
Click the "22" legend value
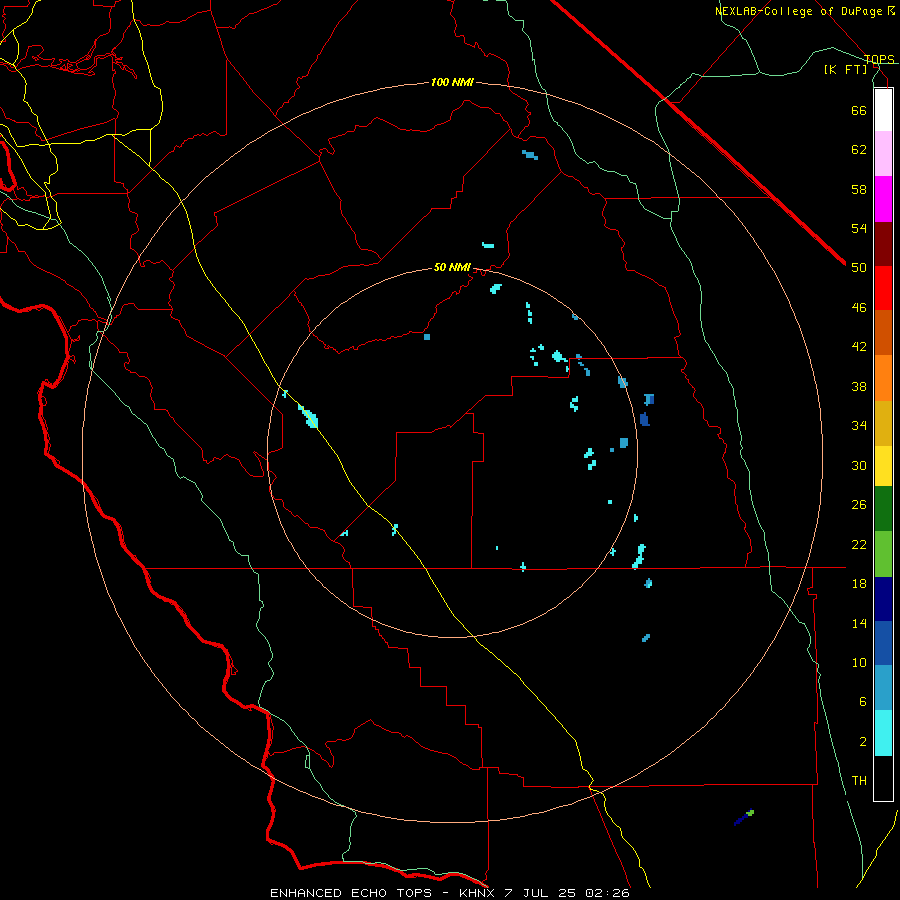859,544
